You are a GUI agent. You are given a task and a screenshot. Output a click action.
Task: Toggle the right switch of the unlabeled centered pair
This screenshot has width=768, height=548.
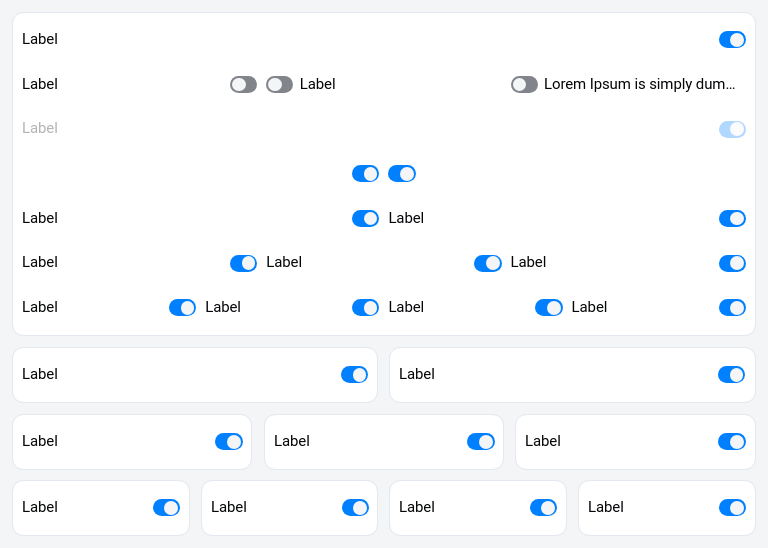pos(401,174)
